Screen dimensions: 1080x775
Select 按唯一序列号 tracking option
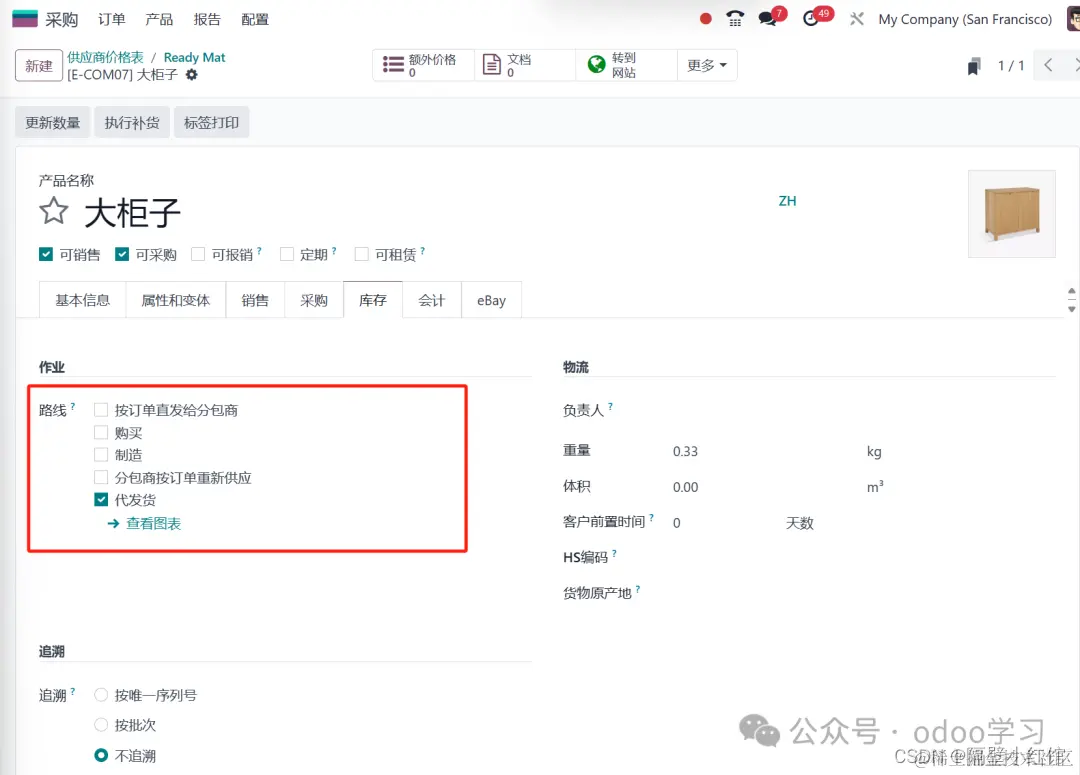pos(101,695)
